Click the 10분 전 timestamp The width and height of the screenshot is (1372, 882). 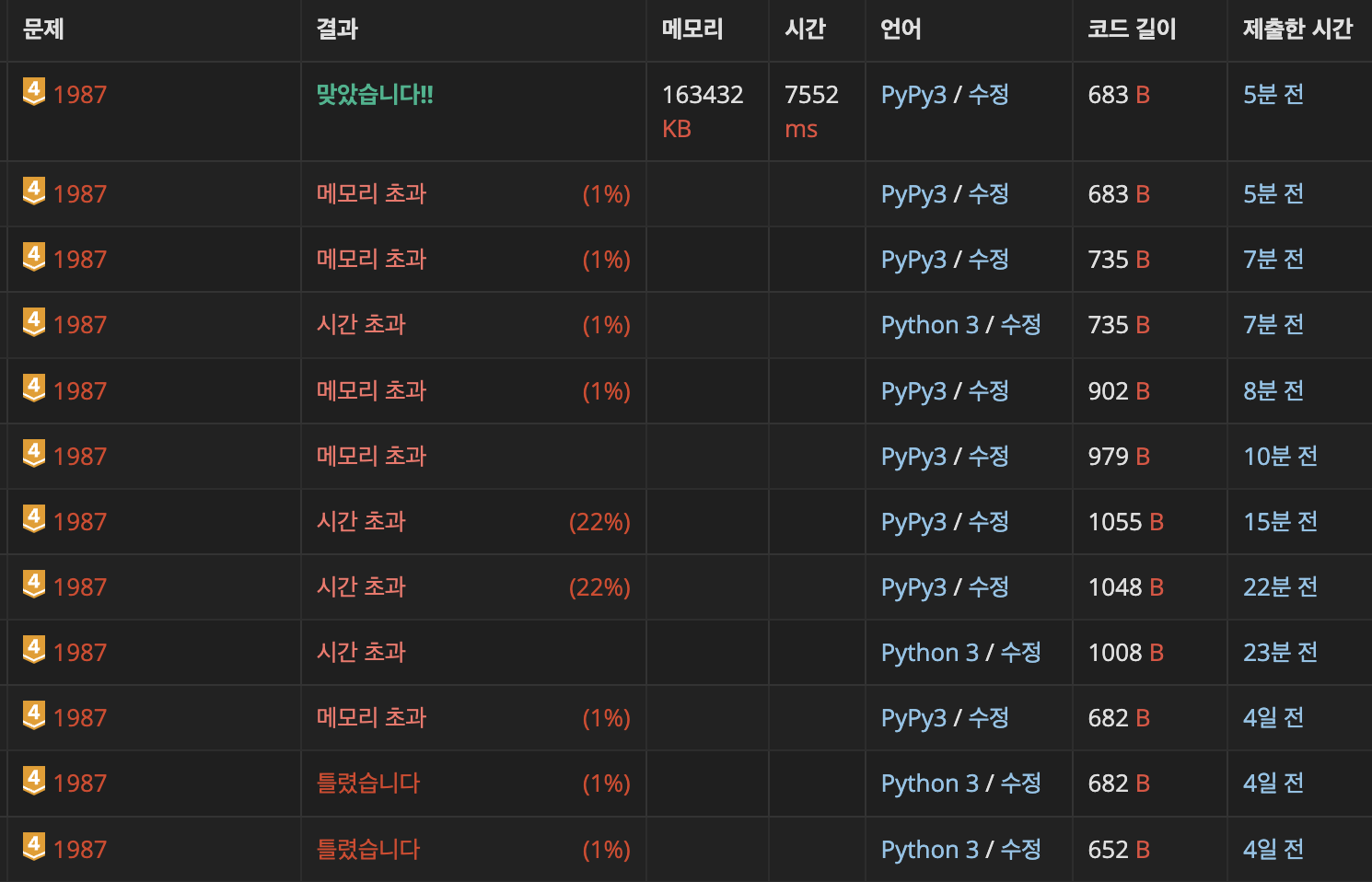click(x=1281, y=457)
